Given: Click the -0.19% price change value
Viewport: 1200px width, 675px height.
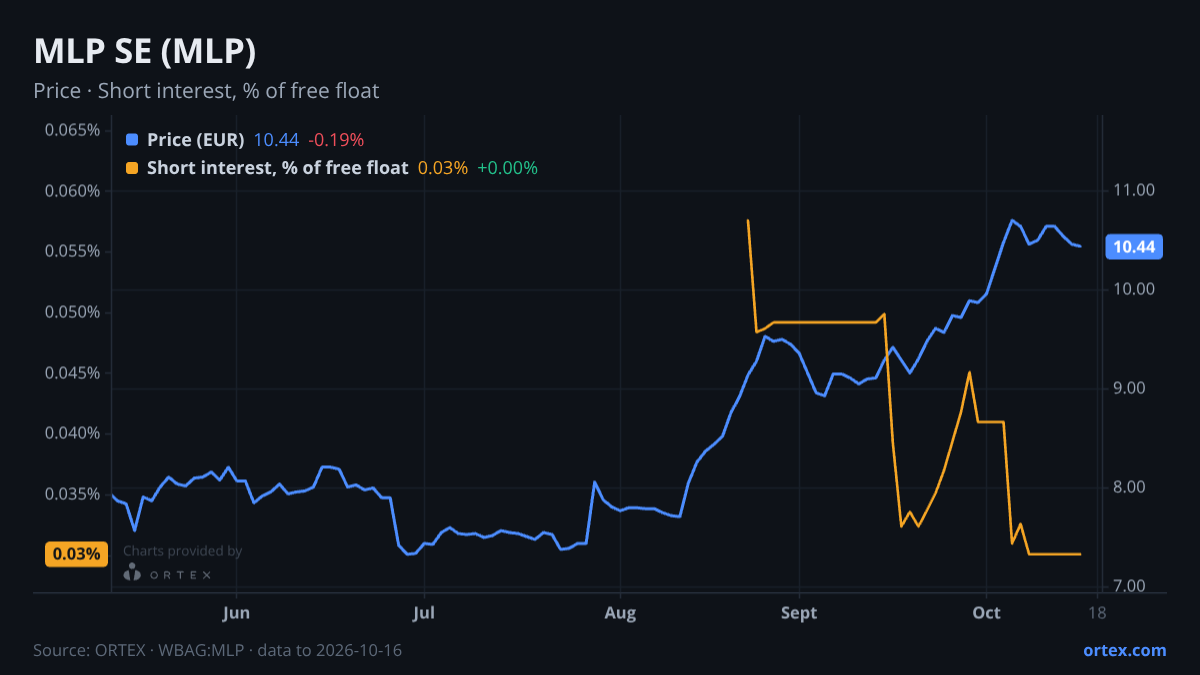Looking at the screenshot, I should [336, 140].
